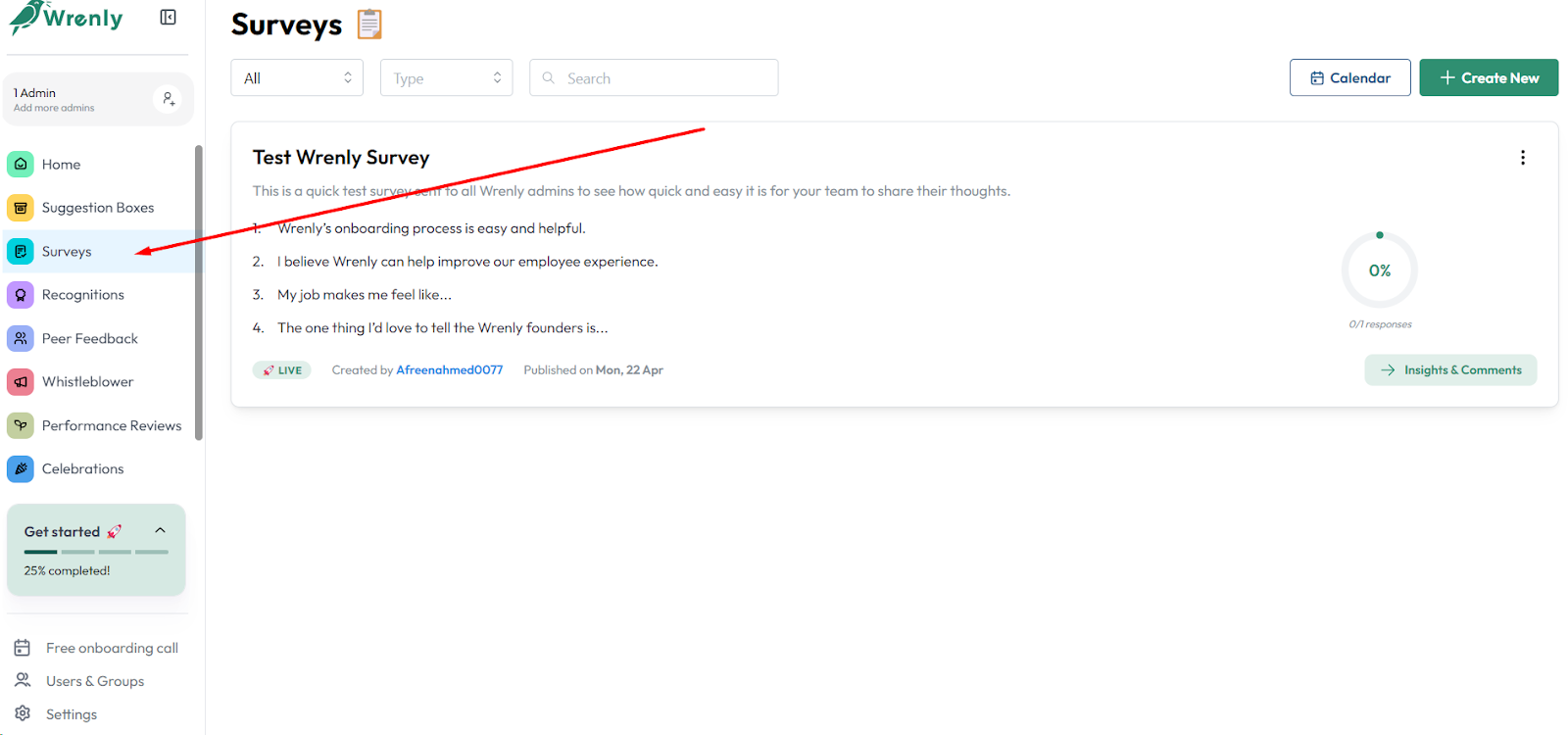The image size is (1568, 735).
Task: Click the Performance Reviews sprout icon
Action: pyautogui.click(x=21, y=425)
